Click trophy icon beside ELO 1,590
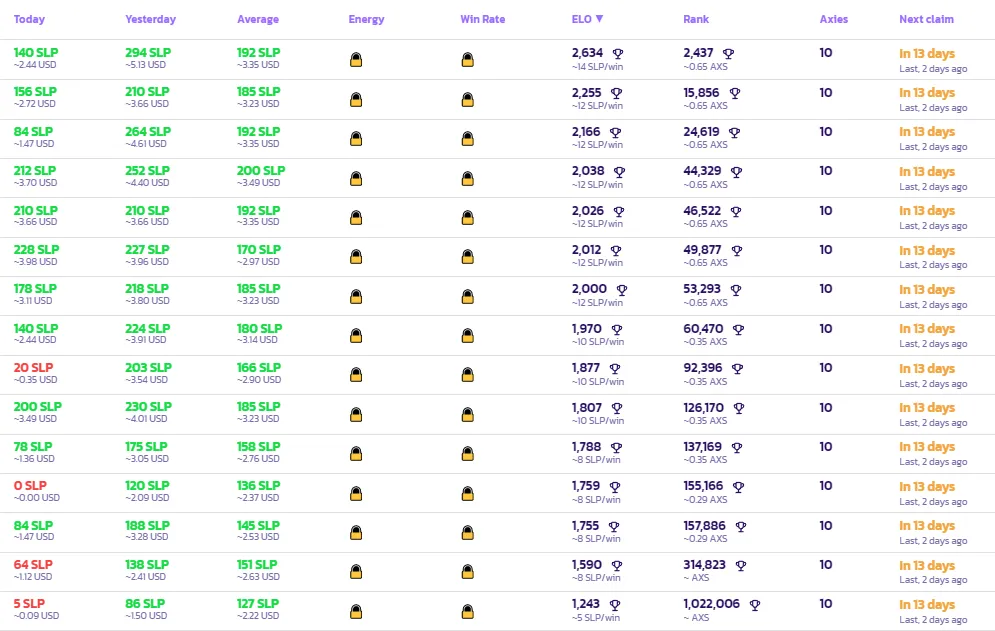Image resolution: width=995 pixels, height=631 pixels. pyautogui.click(x=617, y=566)
